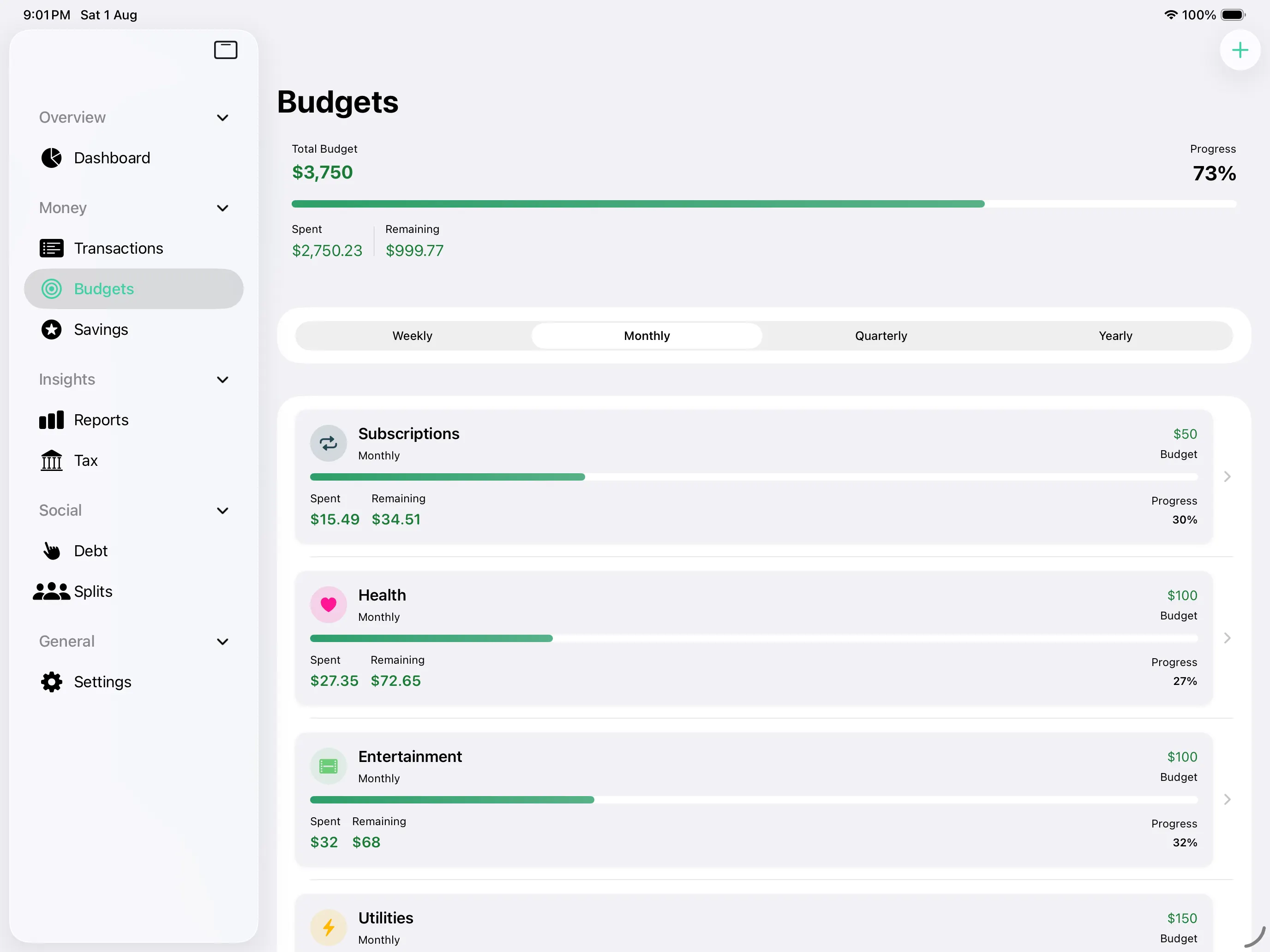Add a new budget with plus button

coord(1240,50)
